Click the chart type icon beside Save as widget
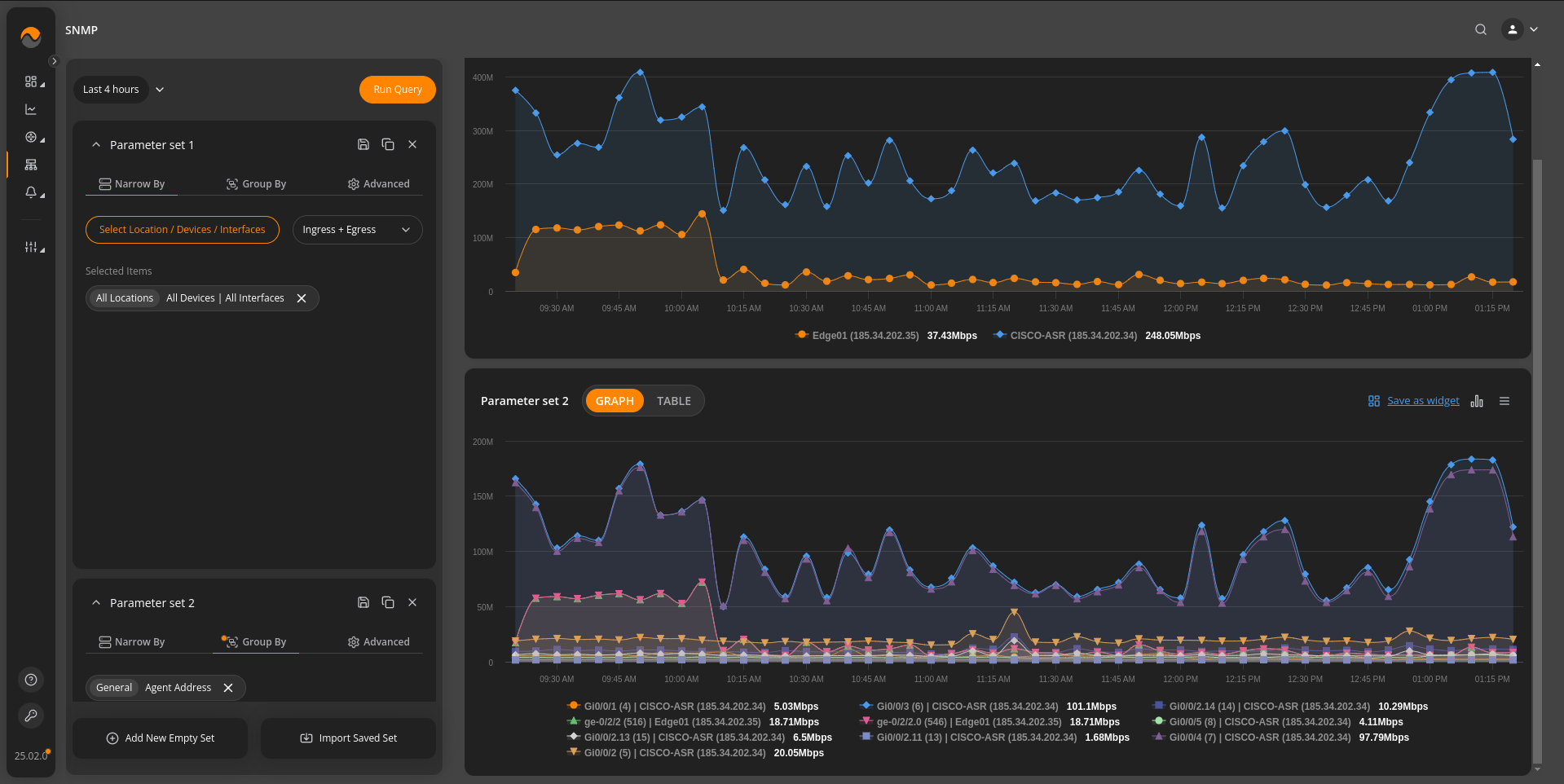The width and height of the screenshot is (1564, 784). [x=1477, y=401]
